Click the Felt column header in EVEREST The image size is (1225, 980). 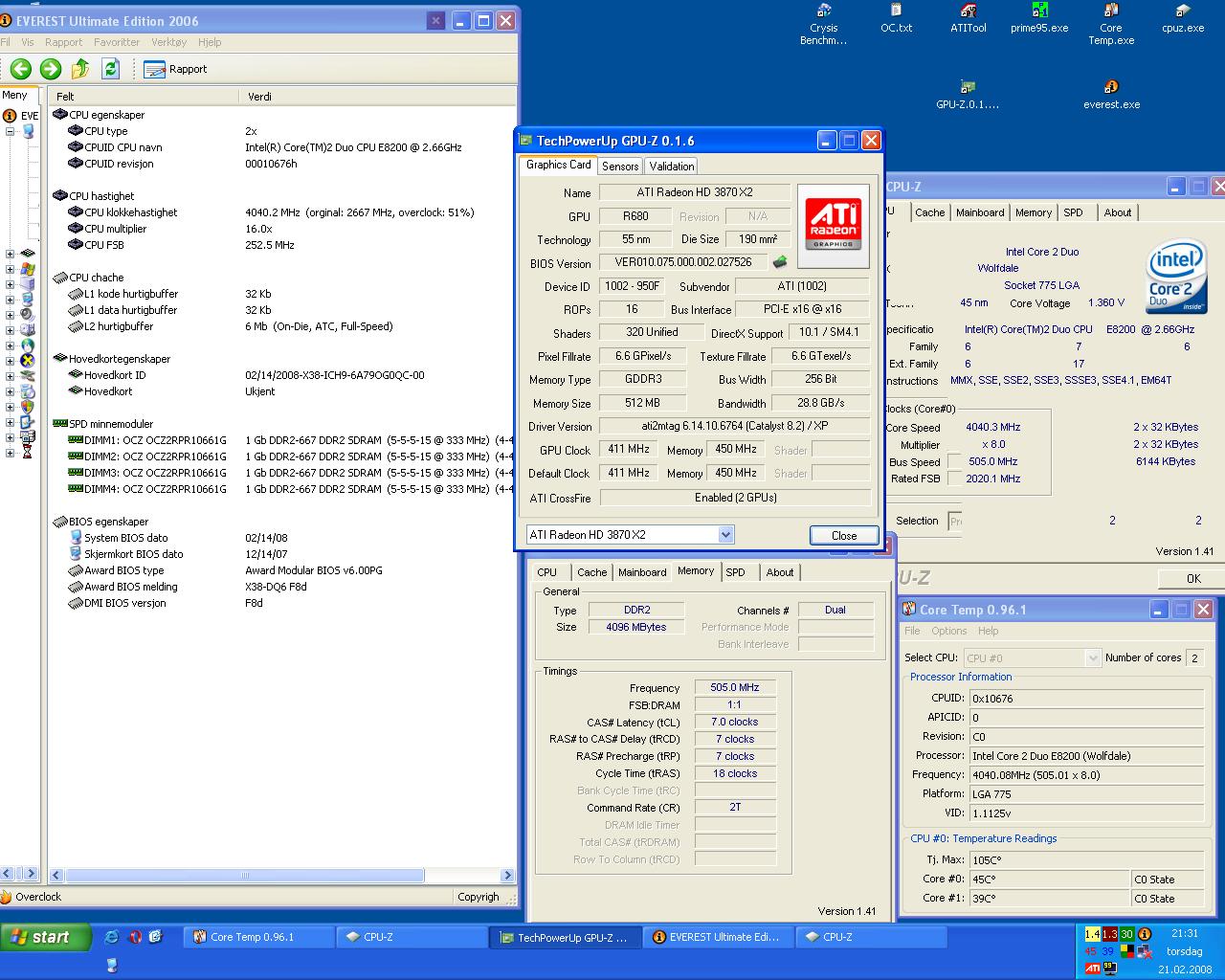pos(144,96)
